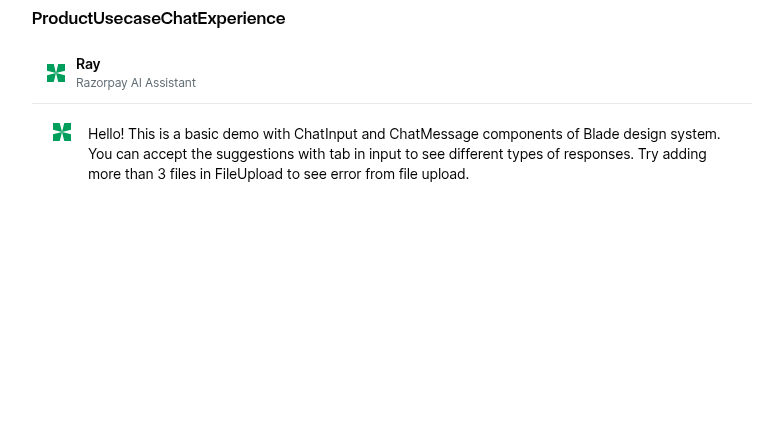Click the ProductUsecaseChatExperience heading
The image size is (780, 437).
158,18
